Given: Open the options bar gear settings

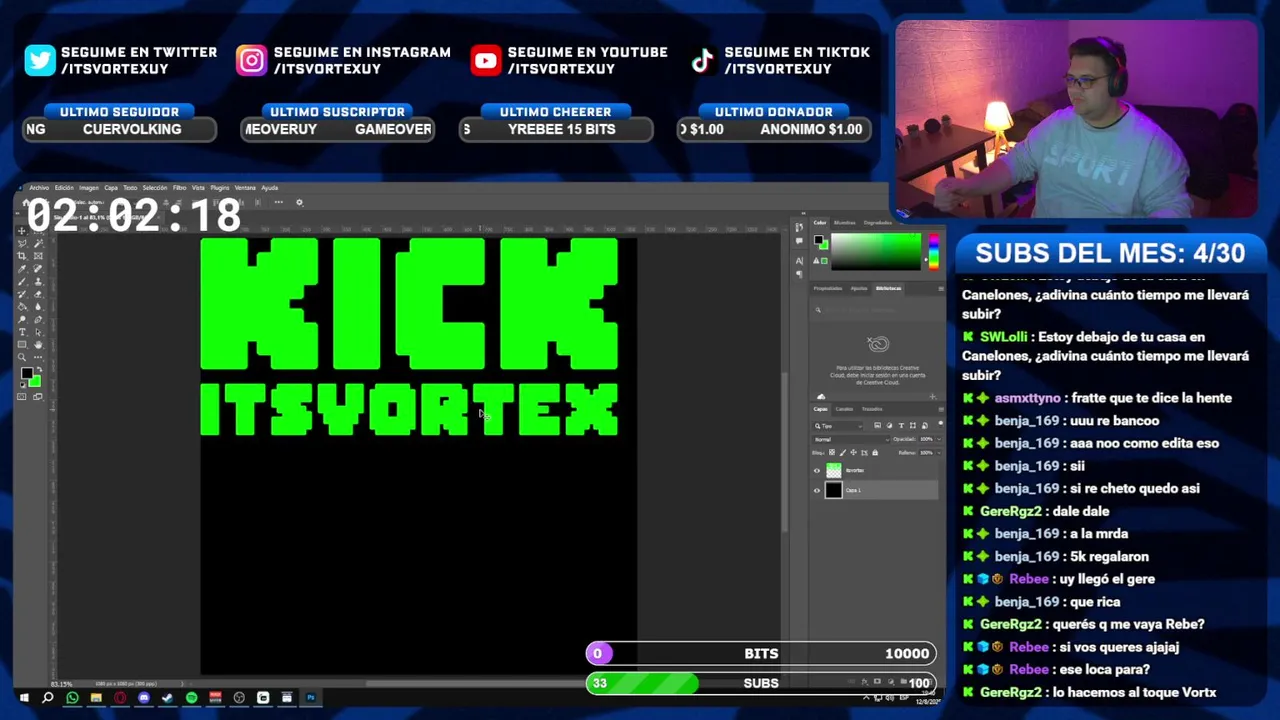Looking at the screenshot, I should [299, 202].
